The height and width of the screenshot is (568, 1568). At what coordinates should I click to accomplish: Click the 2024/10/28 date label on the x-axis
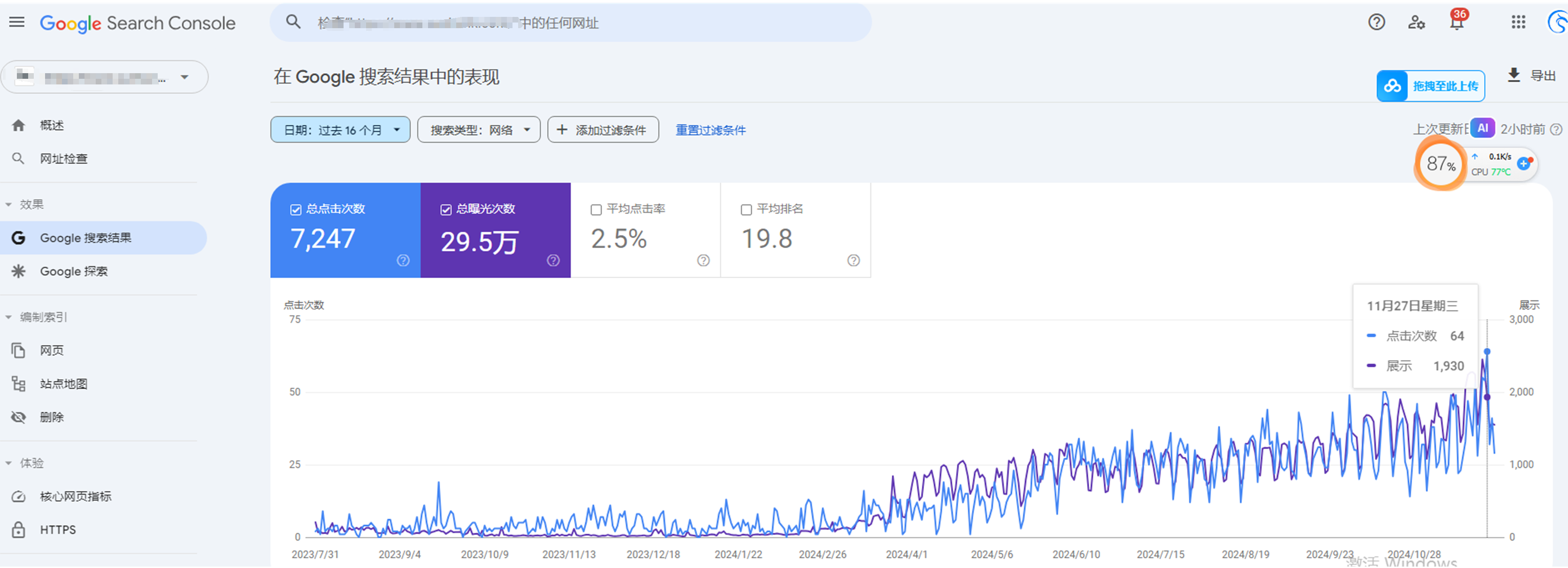pyautogui.click(x=1414, y=554)
